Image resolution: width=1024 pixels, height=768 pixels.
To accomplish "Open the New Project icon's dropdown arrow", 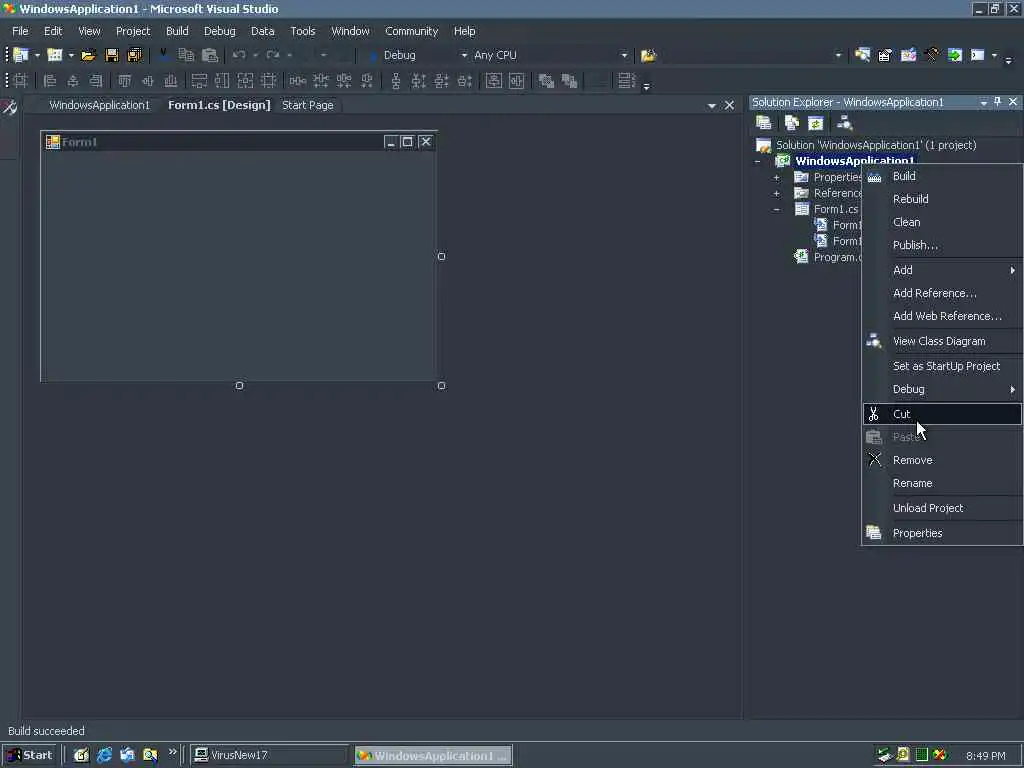I will (x=37, y=56).
